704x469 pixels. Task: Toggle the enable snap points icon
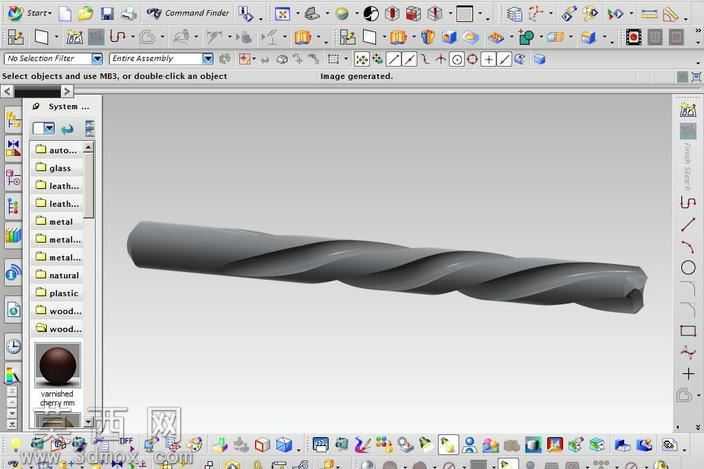[x=361, y=59]
